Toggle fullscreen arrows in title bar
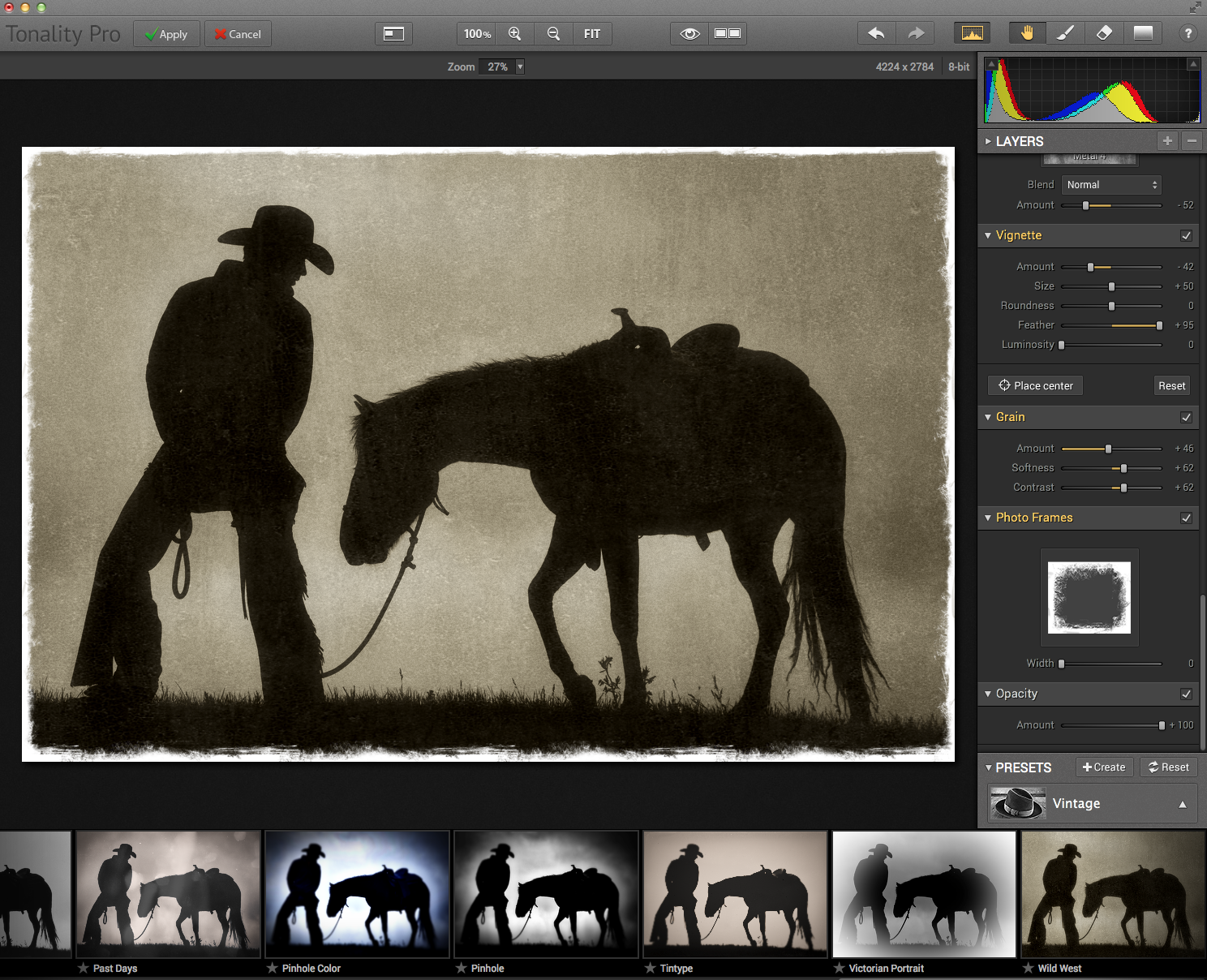Screen dimensions: 1207x980 point(1195,7)
